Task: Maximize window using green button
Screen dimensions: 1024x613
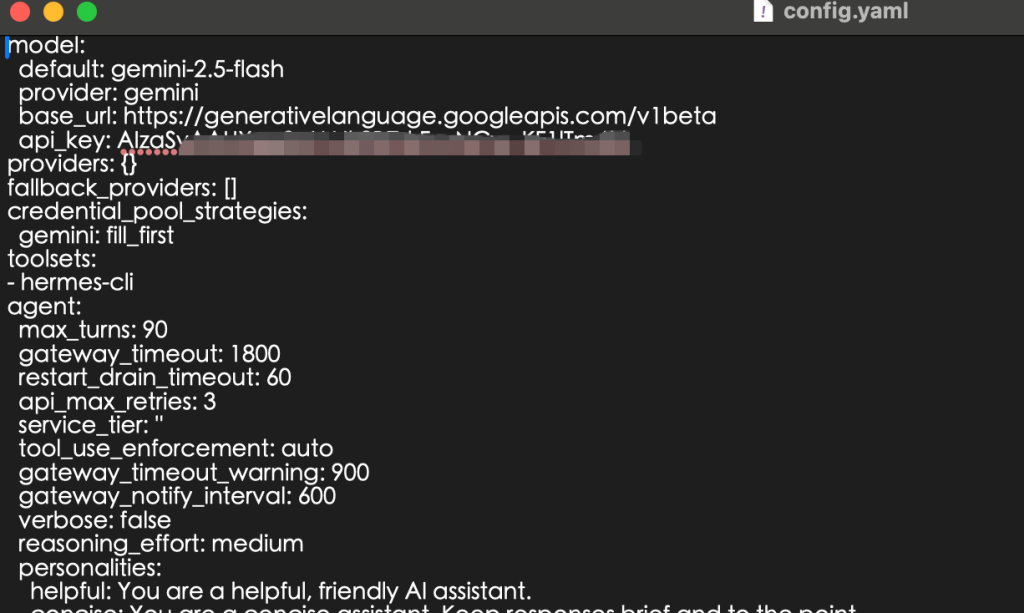Action: (87, 11)
